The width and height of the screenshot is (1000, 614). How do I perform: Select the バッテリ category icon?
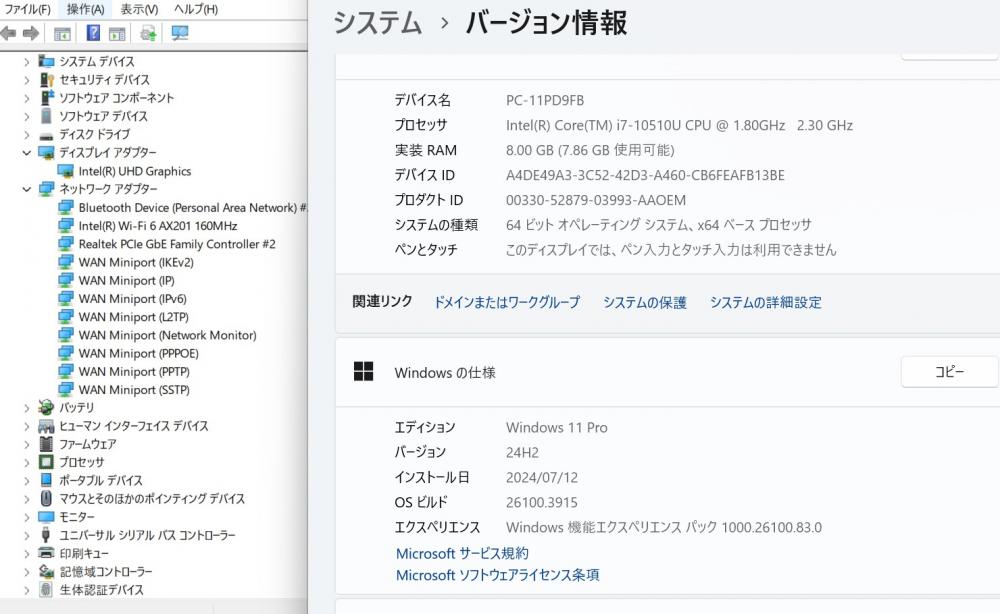46,407
